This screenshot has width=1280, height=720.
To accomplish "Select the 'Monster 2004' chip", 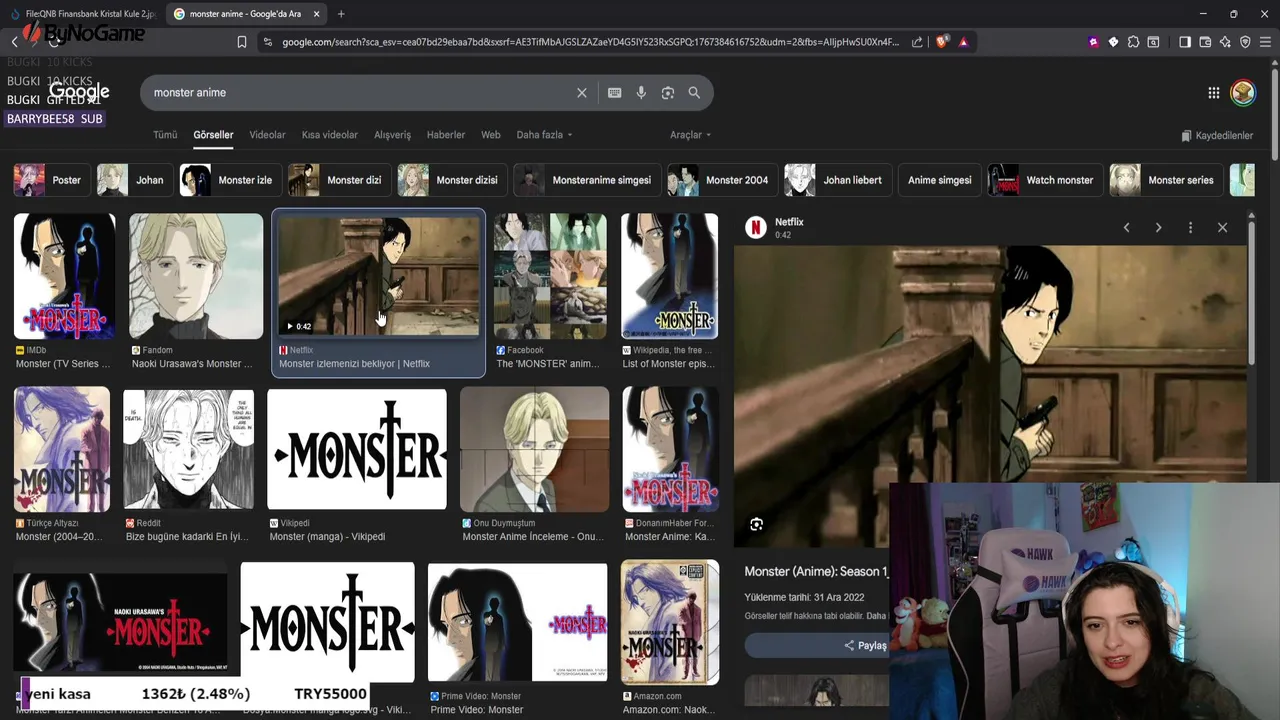I will coord(722,180).
